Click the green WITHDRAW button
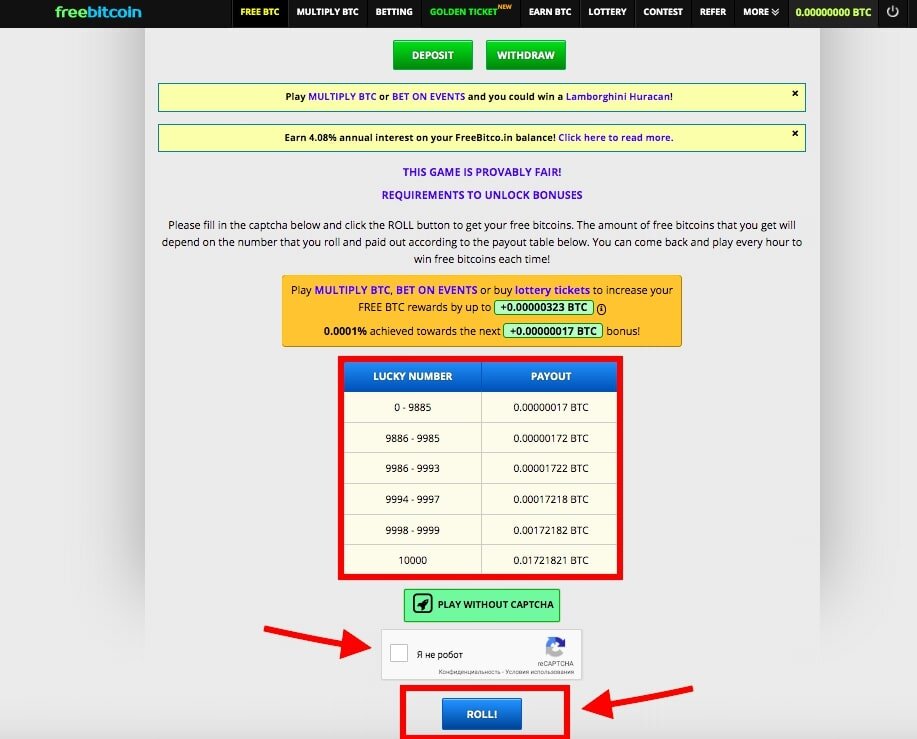Image resolution: width=917 pixels, height=739 pixels. (x=526, y=55)
